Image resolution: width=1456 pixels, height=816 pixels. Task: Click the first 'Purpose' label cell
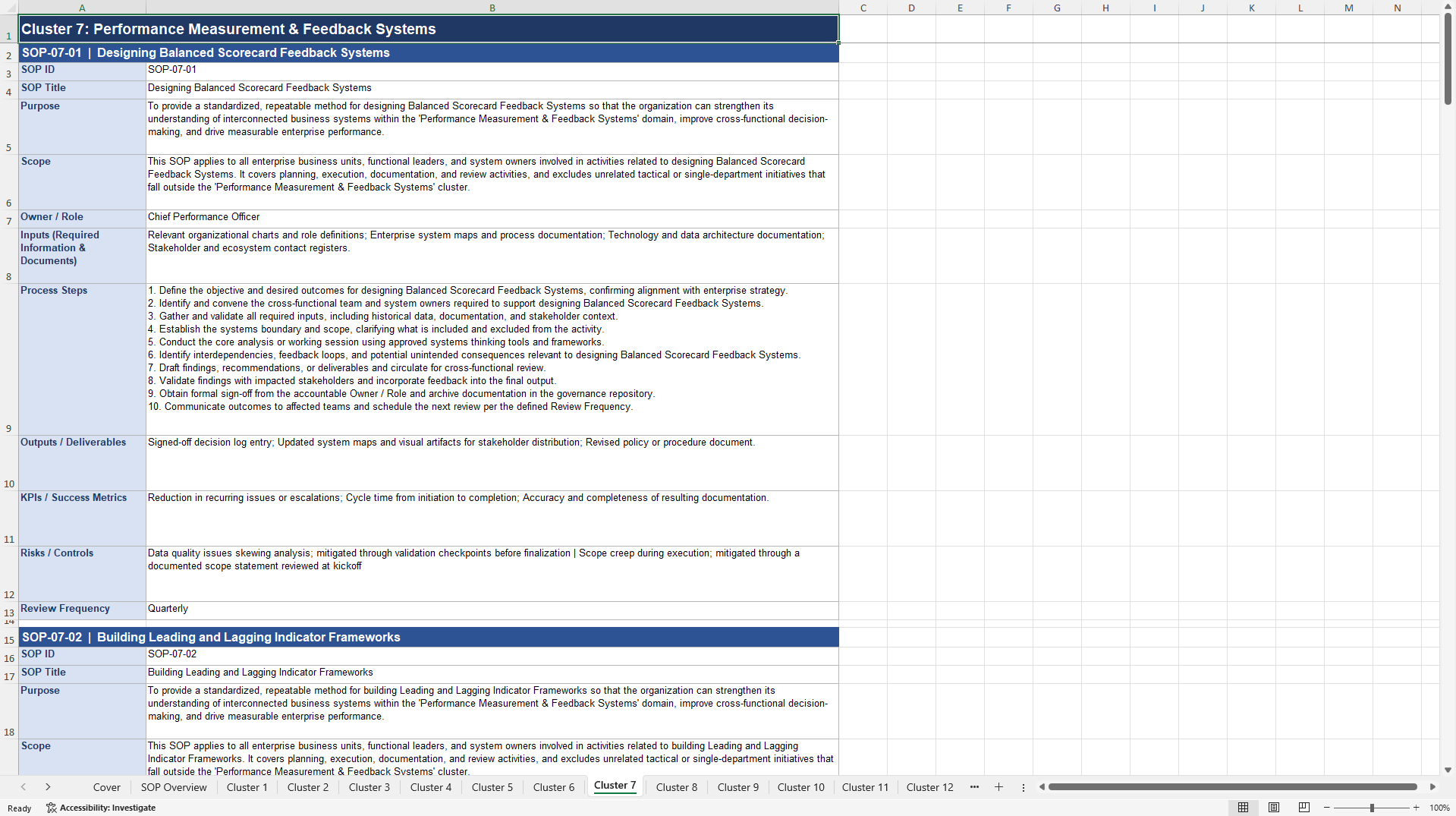tap(82, 127)
